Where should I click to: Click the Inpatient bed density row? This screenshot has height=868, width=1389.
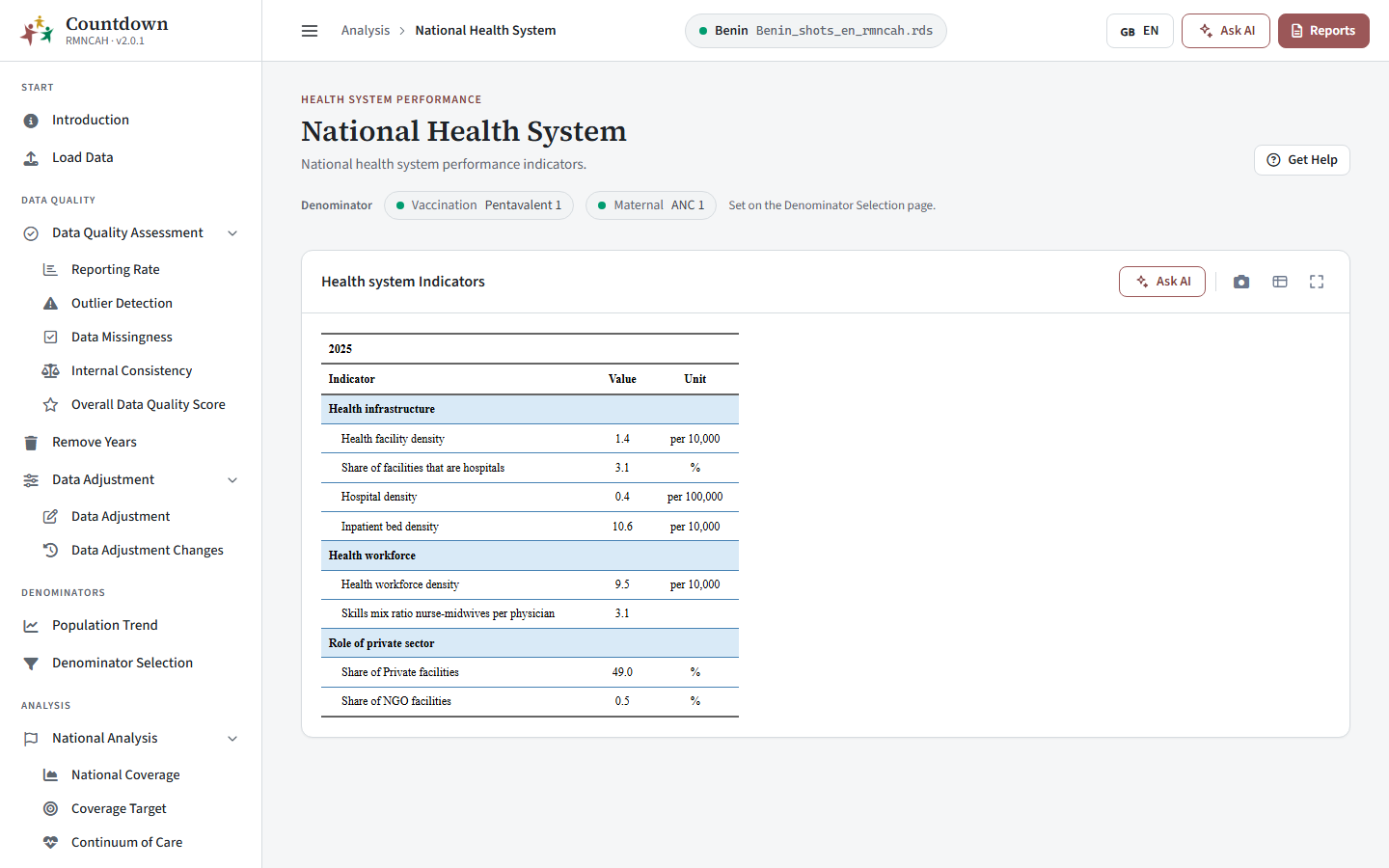530,527
